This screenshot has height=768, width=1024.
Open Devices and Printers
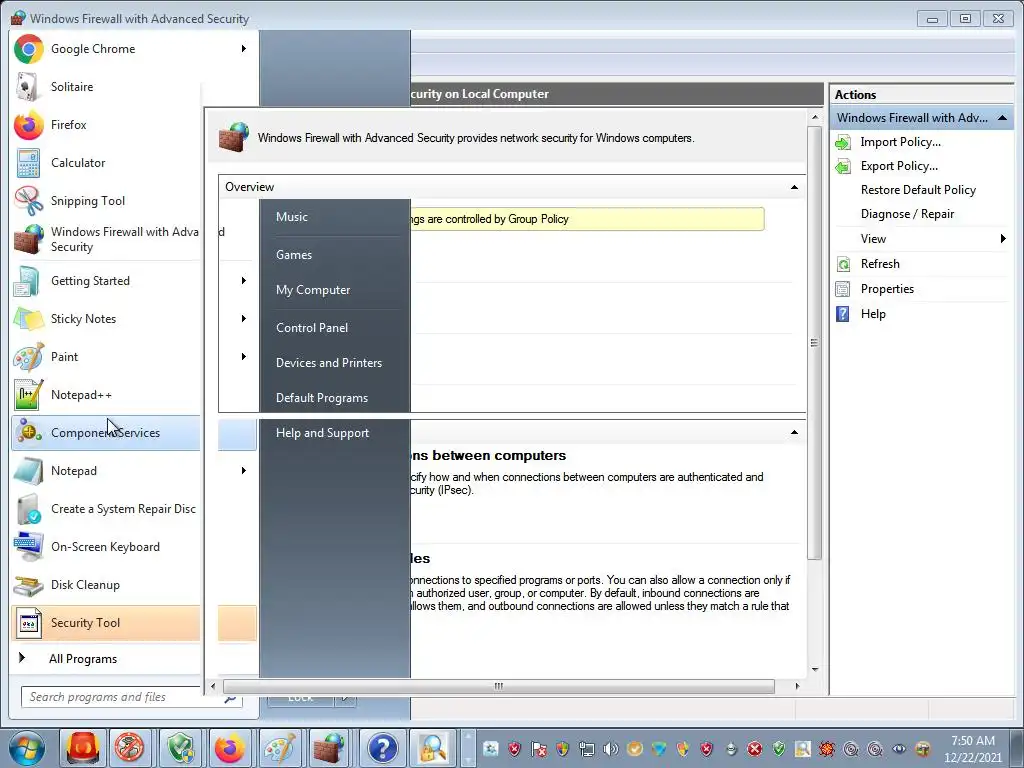click(x=328, y=362)
